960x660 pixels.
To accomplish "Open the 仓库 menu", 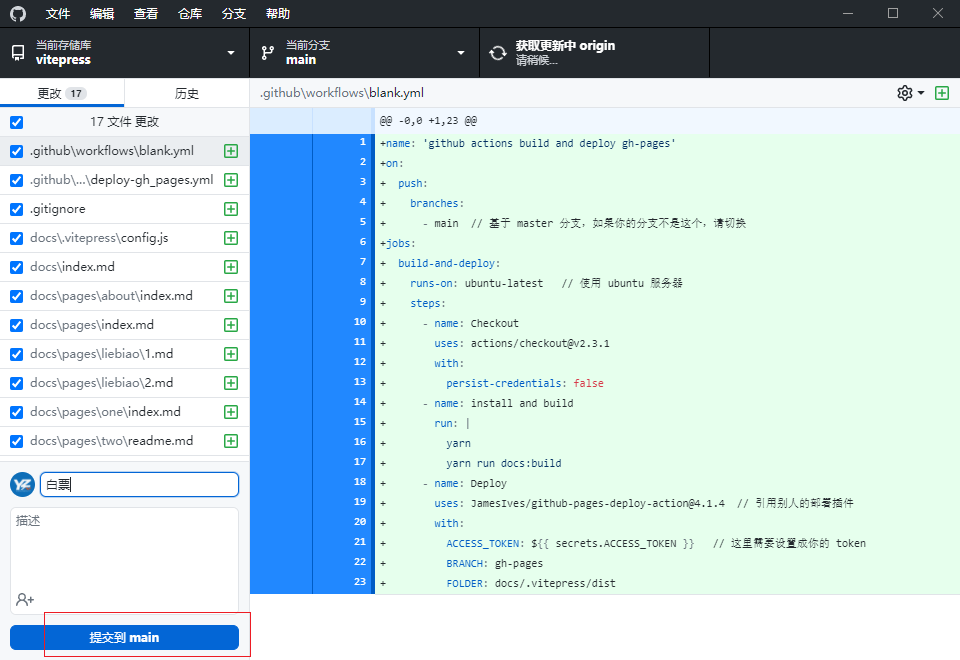I will (x=190, y=13).
